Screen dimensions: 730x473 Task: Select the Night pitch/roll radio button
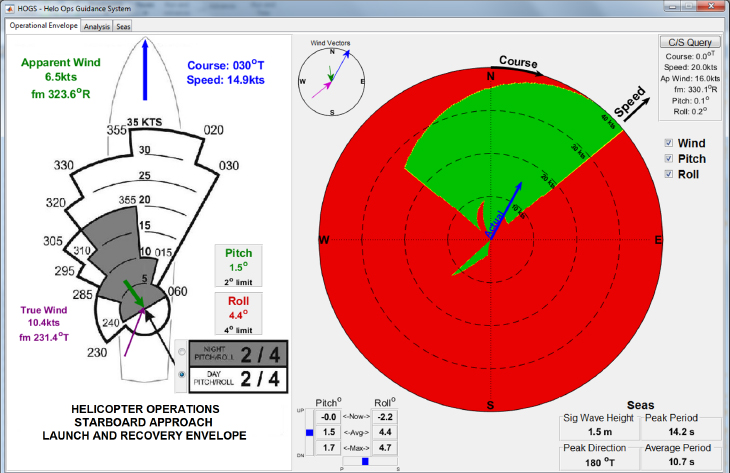(x=182, y=352)
